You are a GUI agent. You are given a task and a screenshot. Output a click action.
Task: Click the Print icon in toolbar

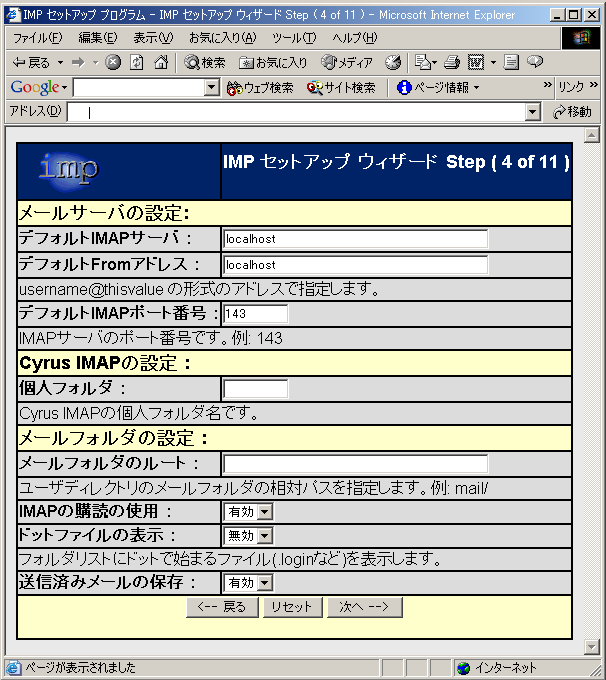tap(452, 62)
